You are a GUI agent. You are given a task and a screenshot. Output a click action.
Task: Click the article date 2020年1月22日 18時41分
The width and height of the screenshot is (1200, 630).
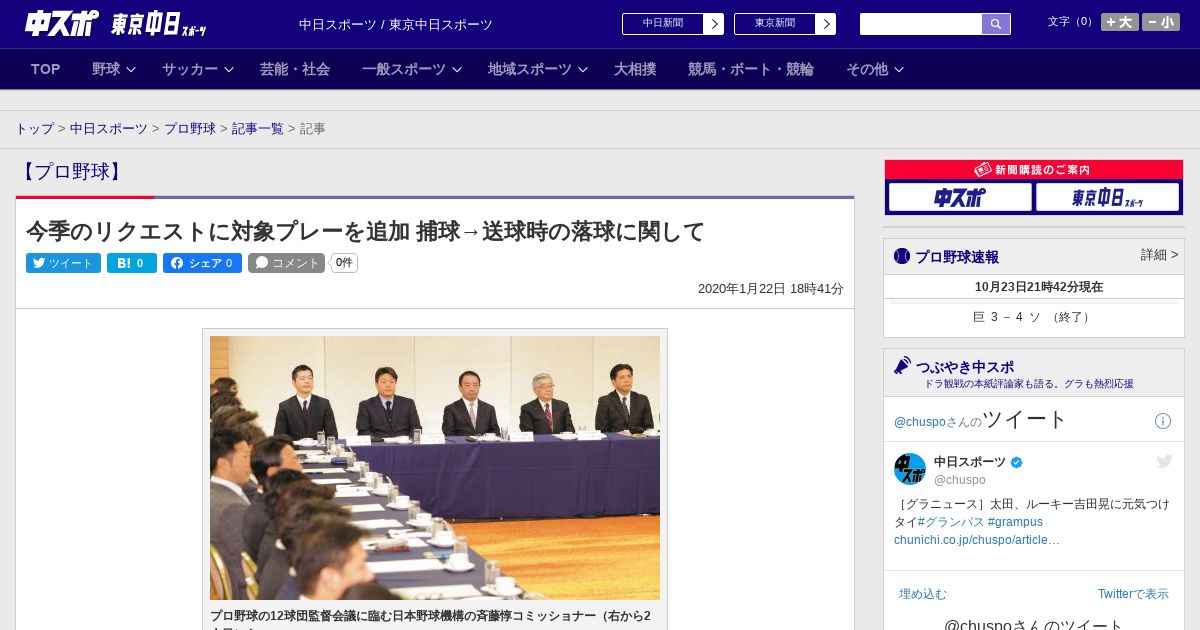(771, 288)
